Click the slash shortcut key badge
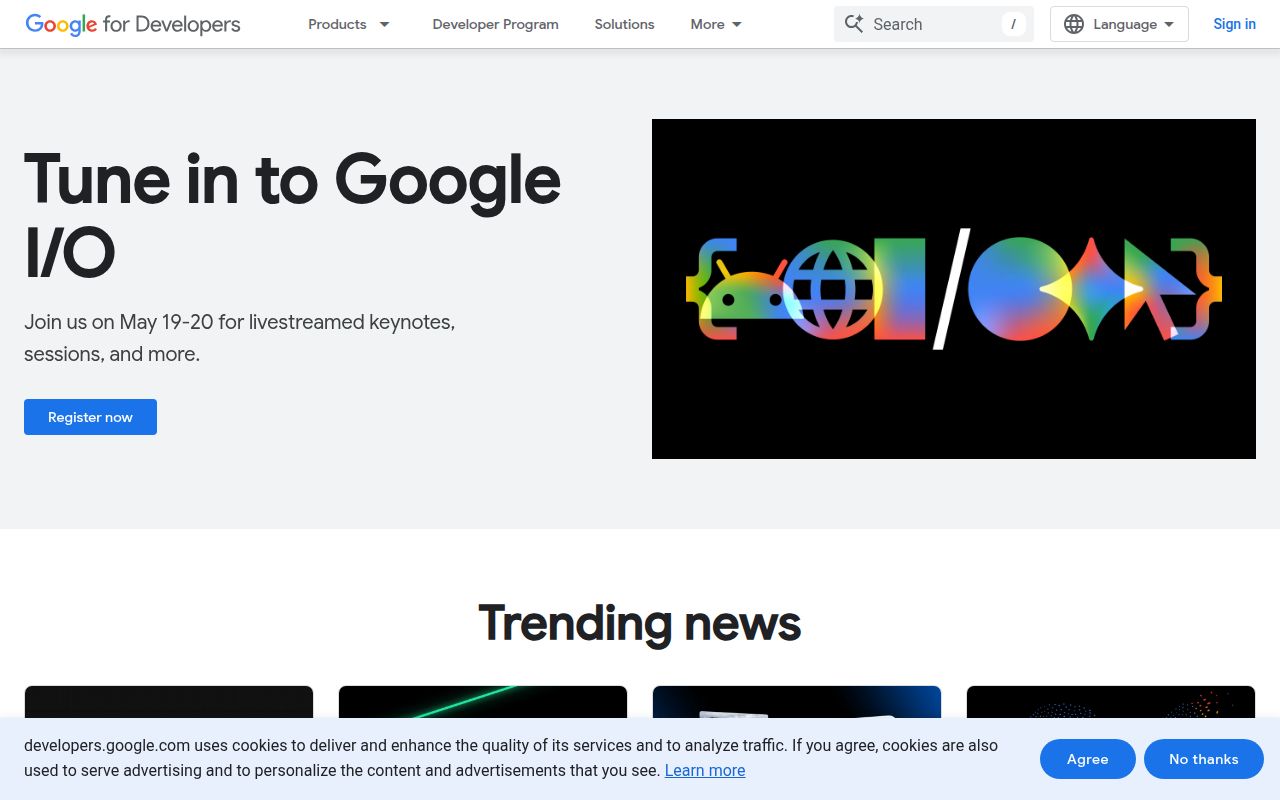Screen dimensions: 1280x800 1013,24
